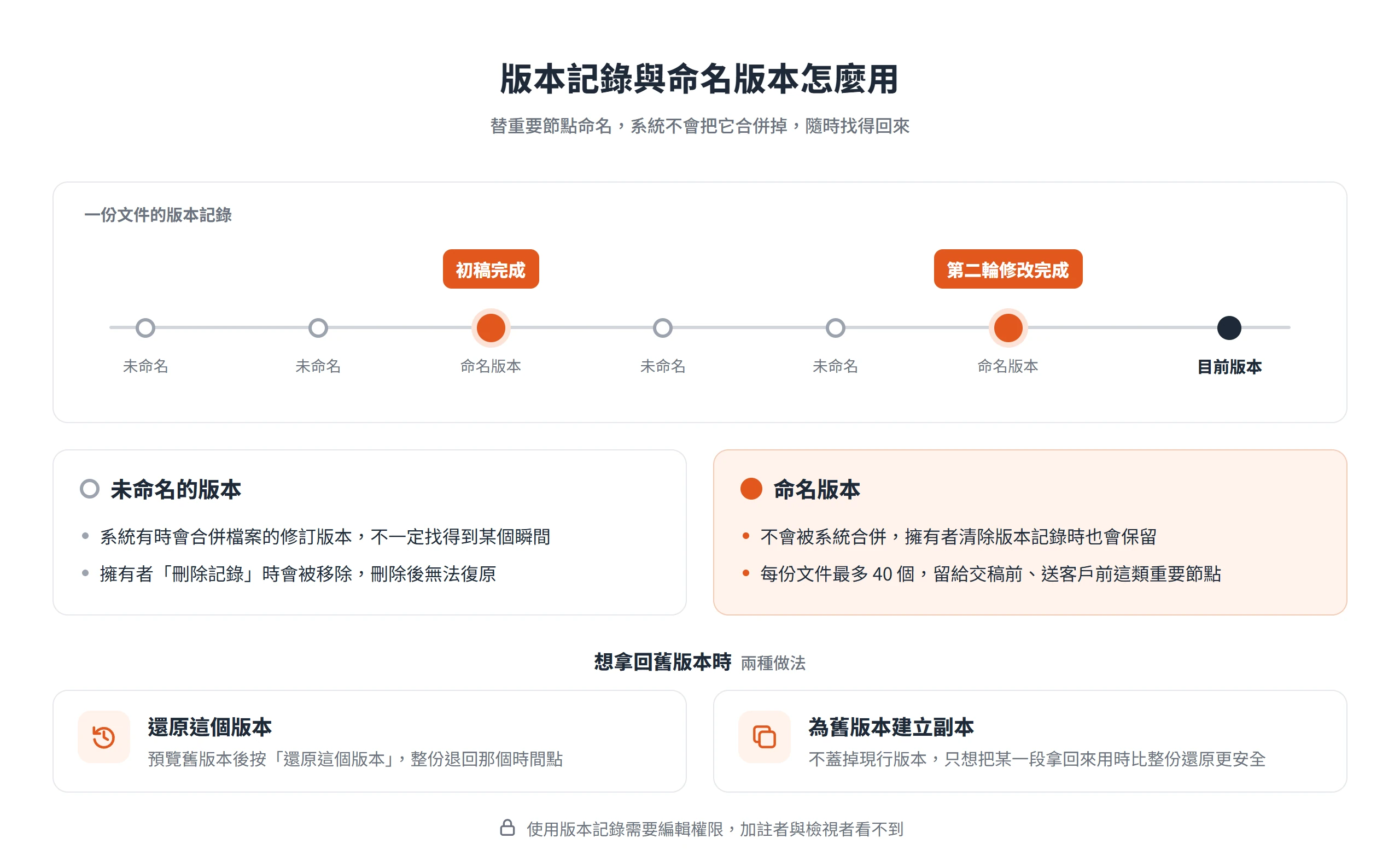Click the orange node under 第二輪修改完成
This screenshot has height=850, width=1400.
click(x=1008, y=327)
